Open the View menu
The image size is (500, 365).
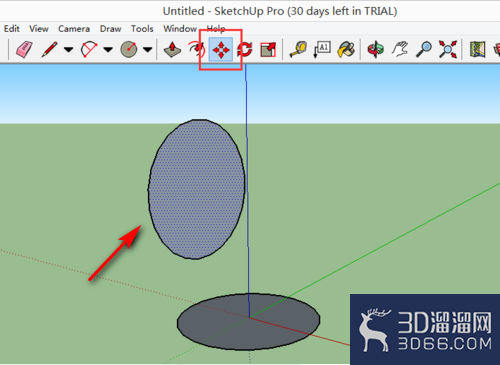tap(39, 29)
